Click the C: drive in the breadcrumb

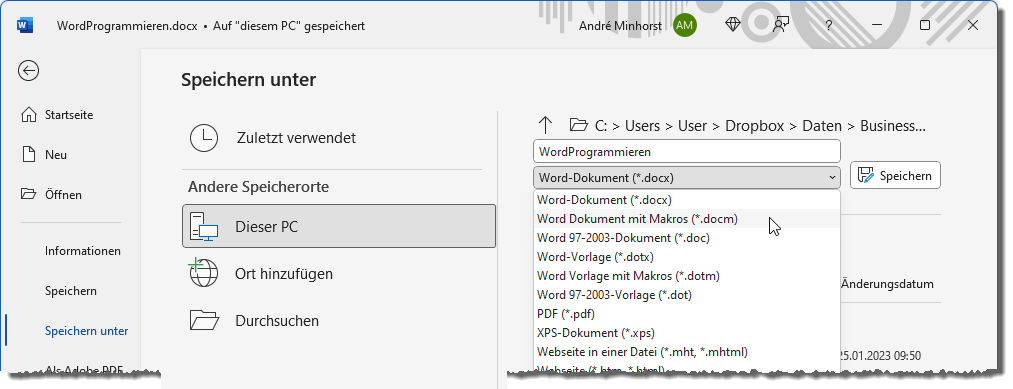[x=601, y=126]
